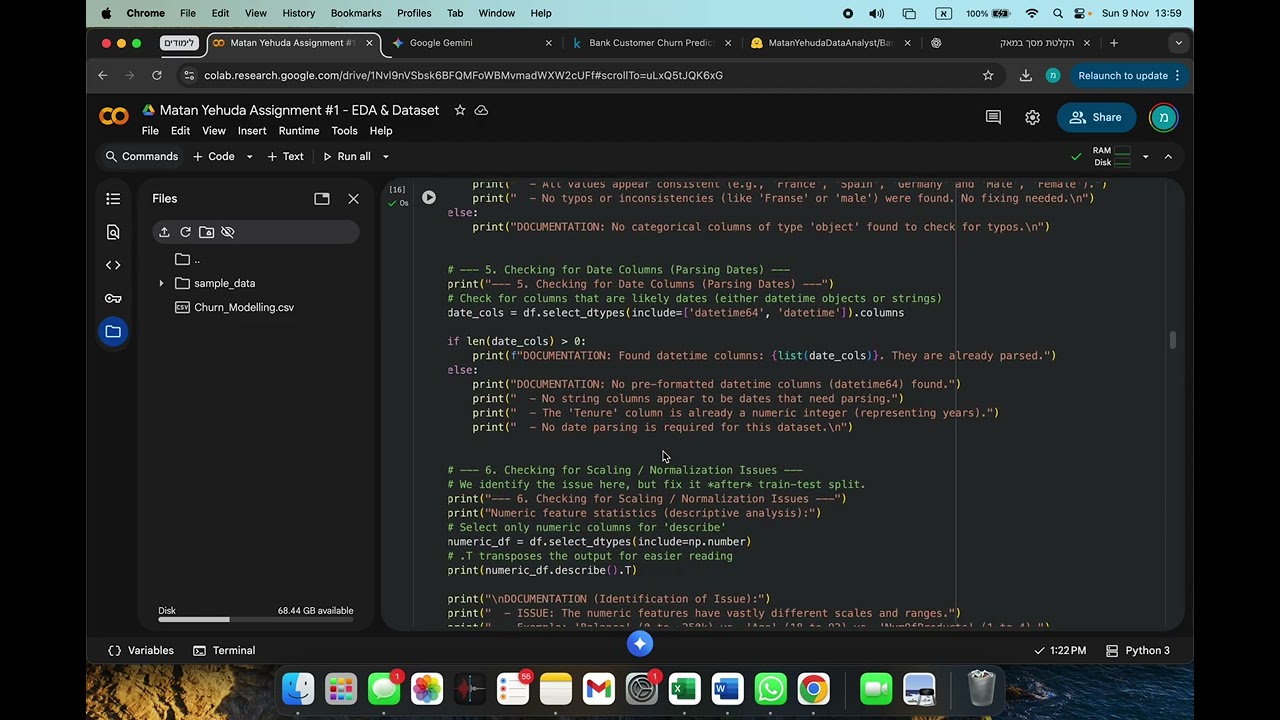Switch to Bank Customer Churn Prediction tab
Screen dimensions: 1280x720
point(650,43)
